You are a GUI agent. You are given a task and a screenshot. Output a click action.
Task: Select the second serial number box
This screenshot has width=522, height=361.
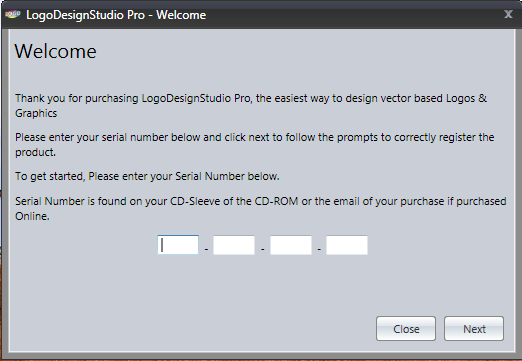[234, 245]
